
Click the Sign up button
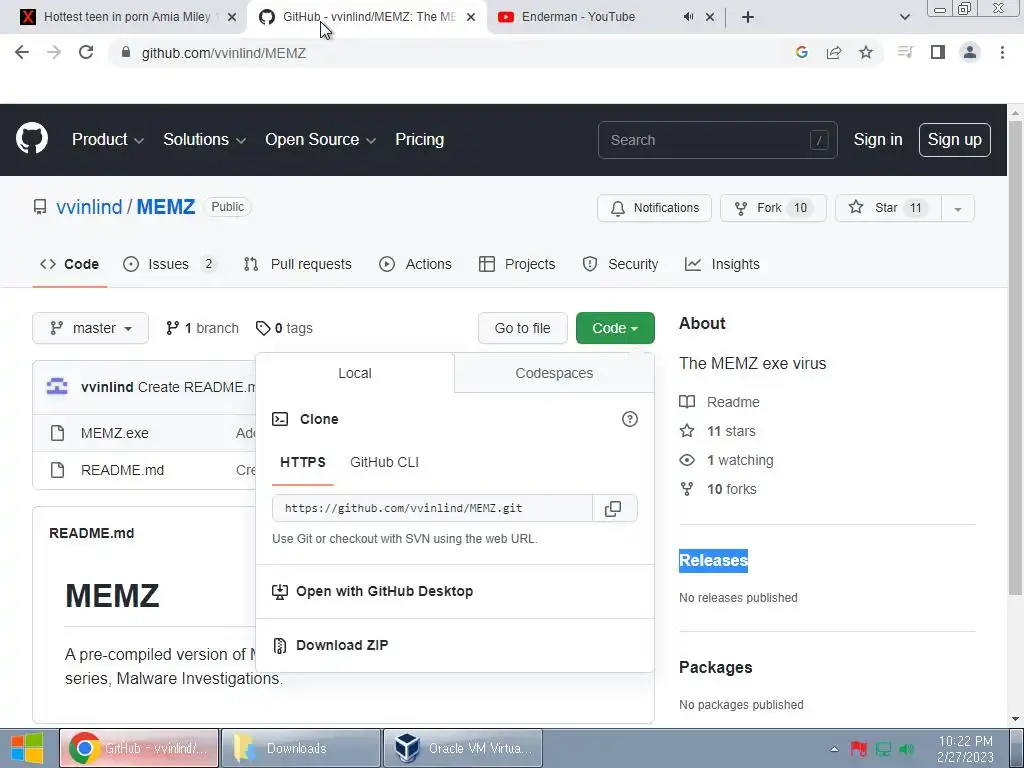tap(954, 140)
